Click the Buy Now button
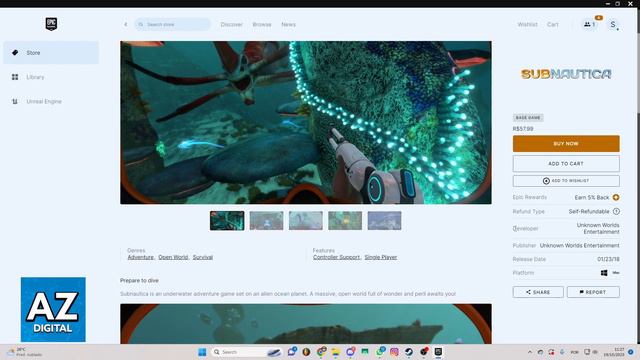This screenshot has width=640, height=360. click(x=566, y=144)
